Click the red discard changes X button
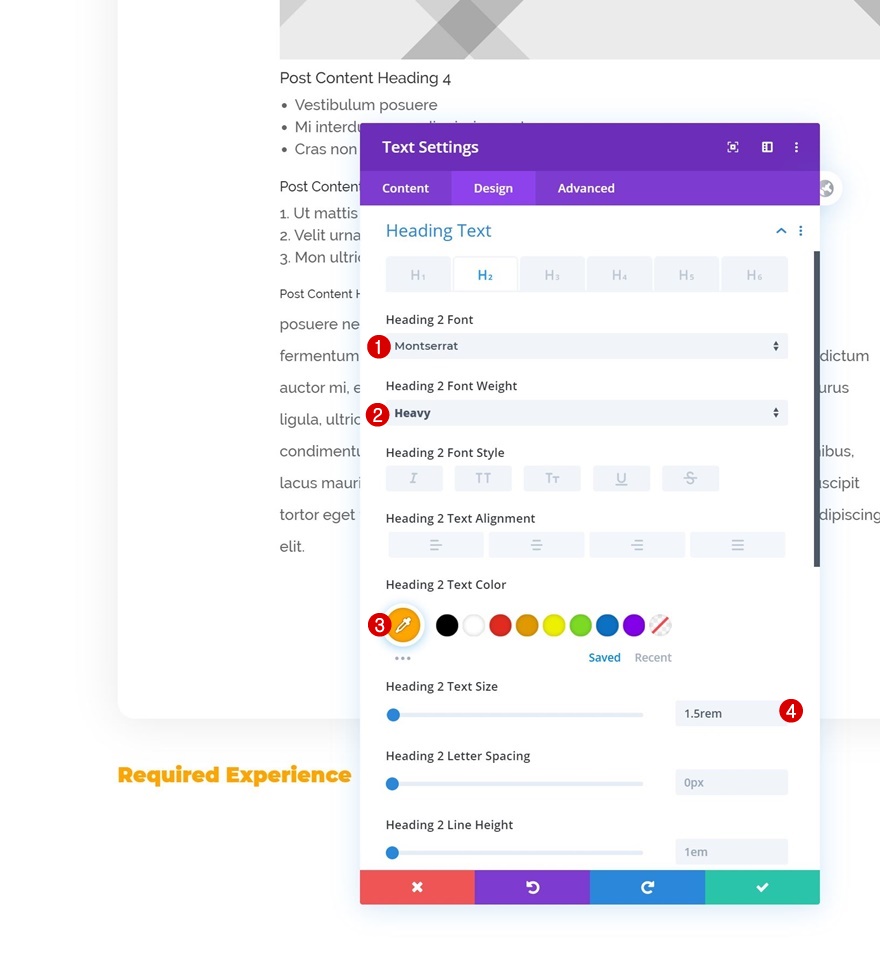This screenshot has height=956, width=880. [x=417, y=887]
